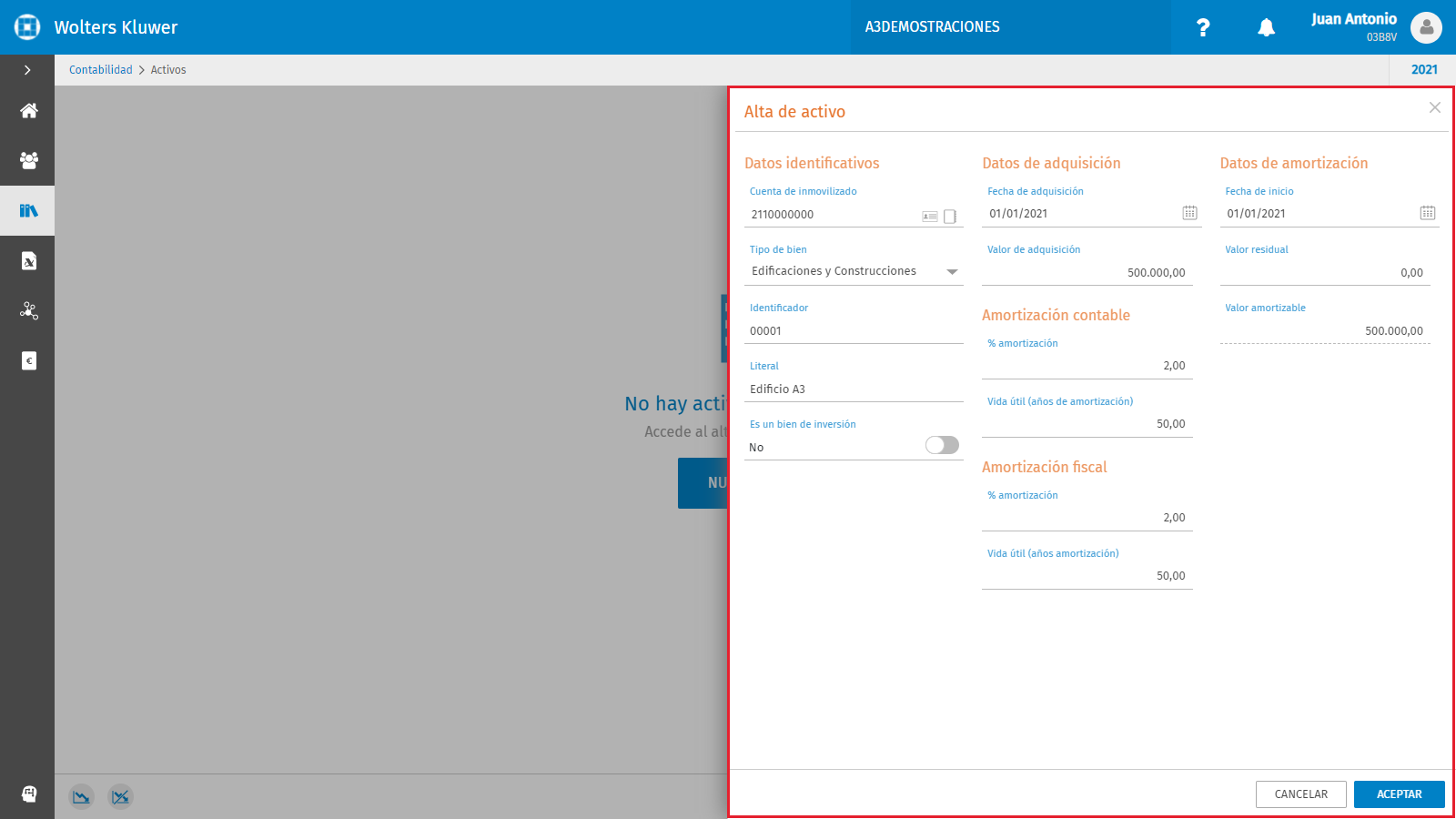Toggle 'Es un bien de inversión' switch
Screen dimensions: 1456x819
pyautogui.click(x=942, y=445)
